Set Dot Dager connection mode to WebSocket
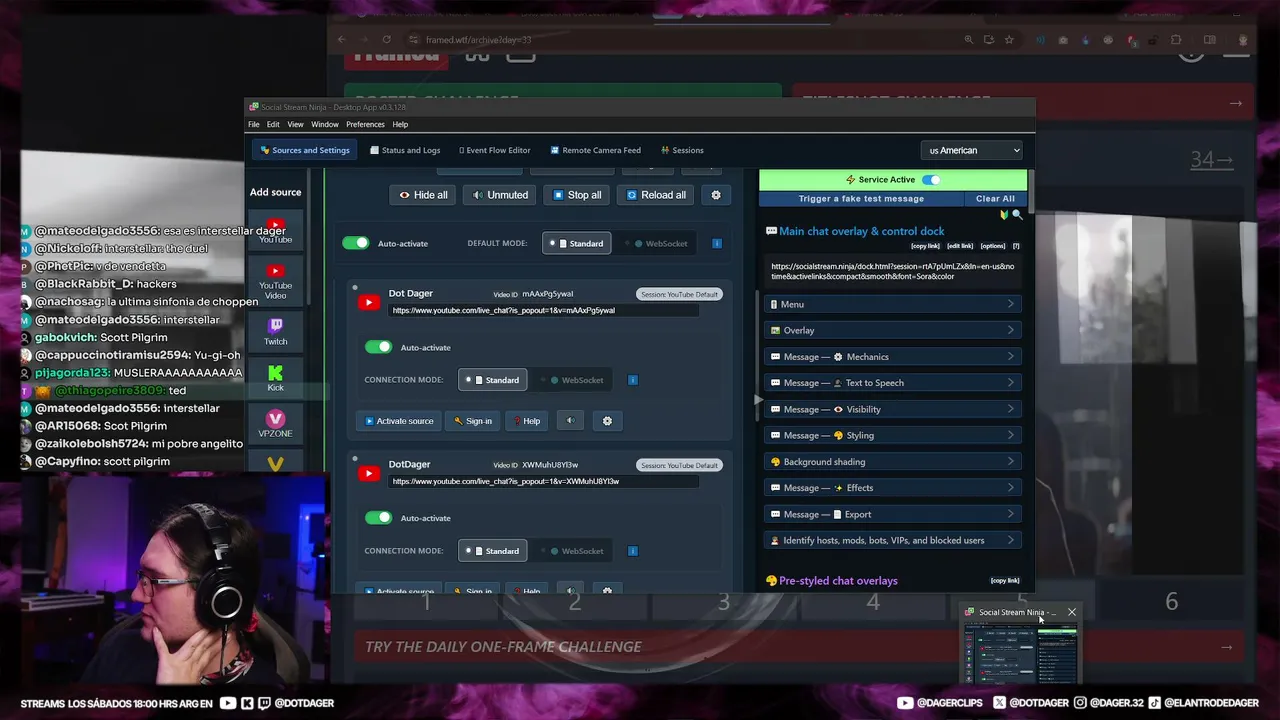This screenshot has height=720, width=1280. 576,380
